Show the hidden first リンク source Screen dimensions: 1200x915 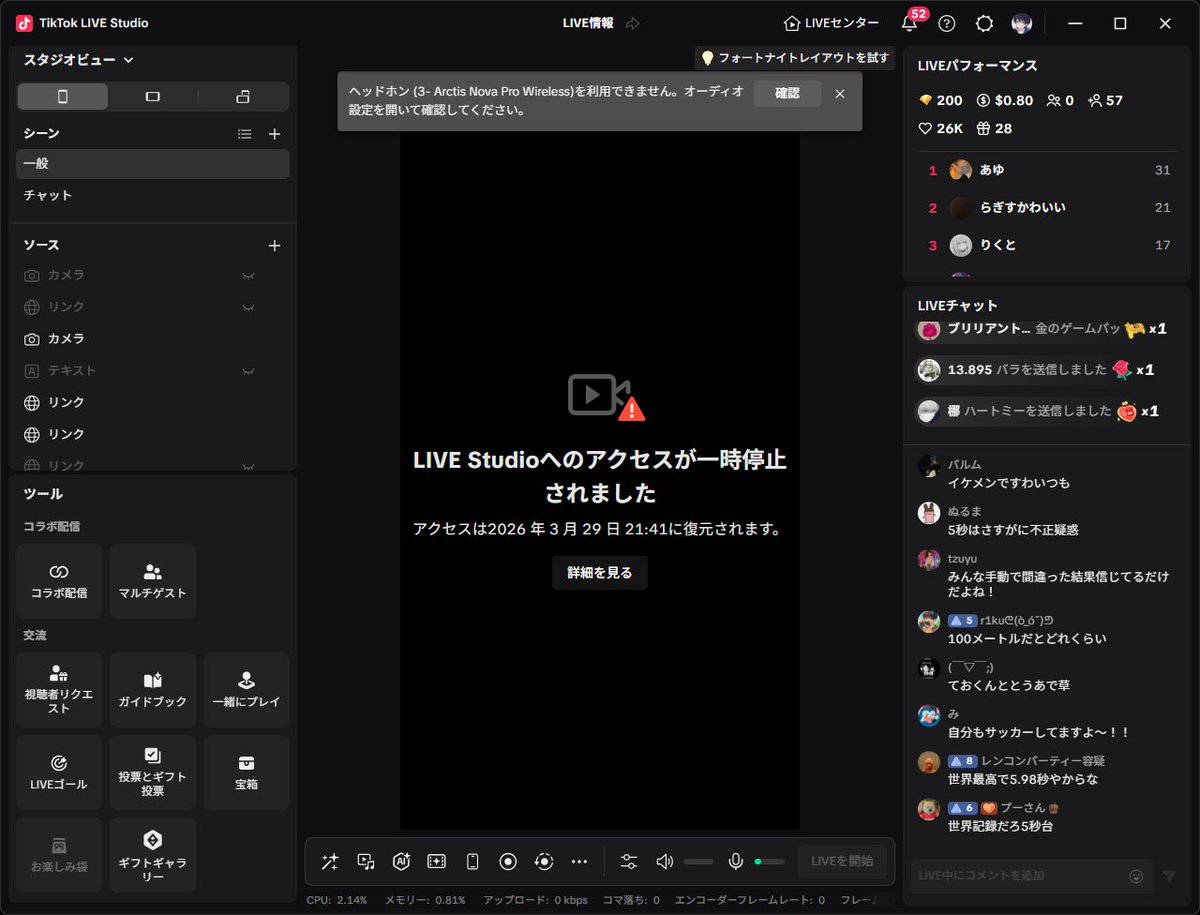click(x=247, y=307)
